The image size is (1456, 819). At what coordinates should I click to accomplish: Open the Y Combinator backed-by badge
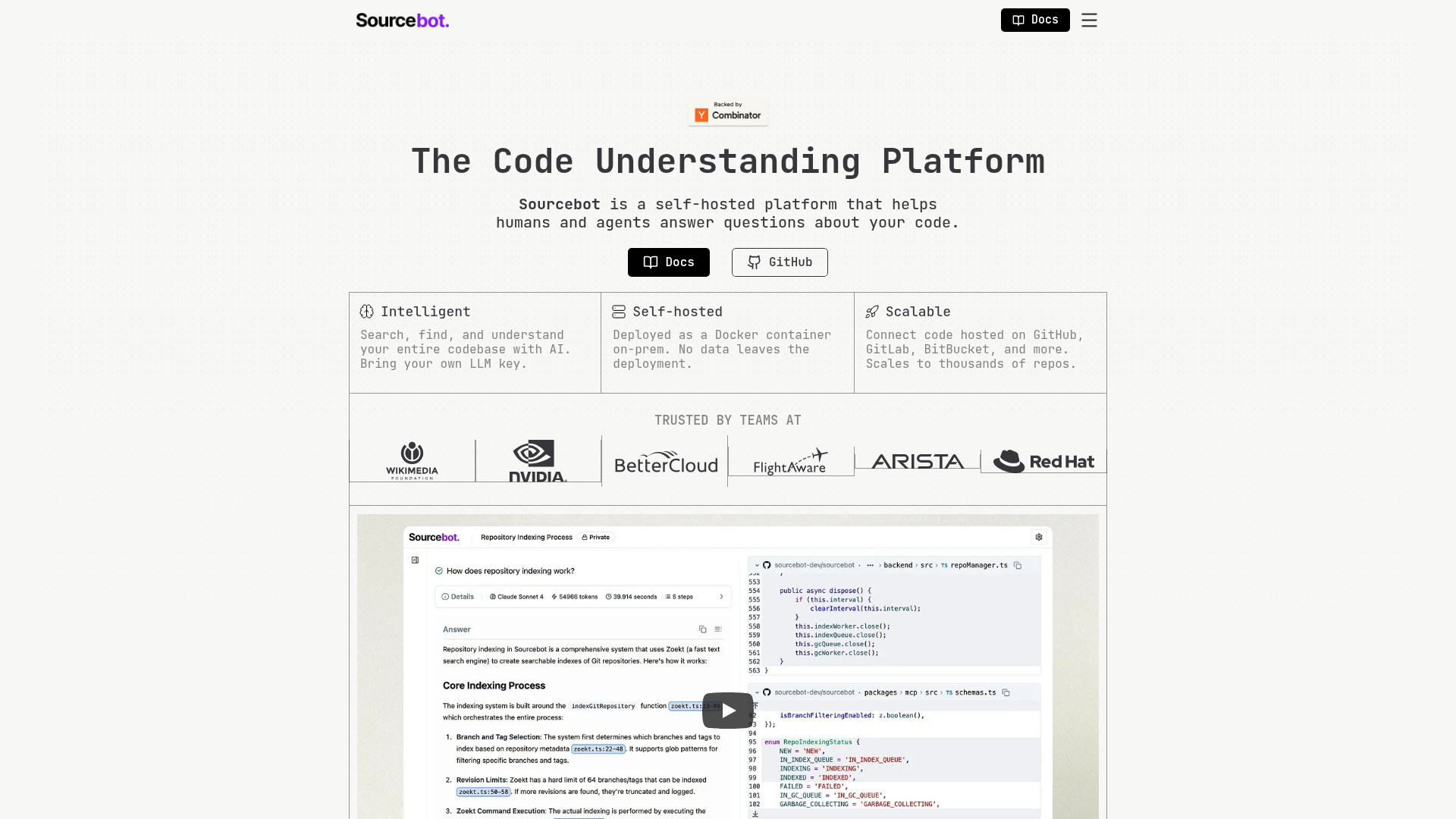pyautogui.click(x=727, y=112)
